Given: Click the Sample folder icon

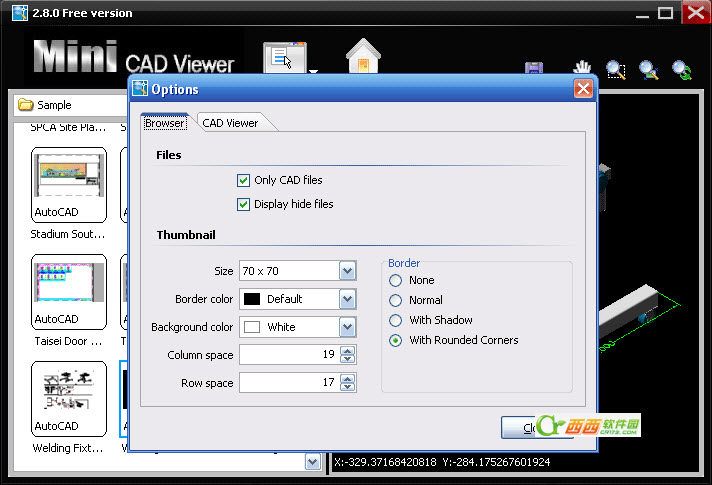Looking at the screenshot, I should point(25,105).
